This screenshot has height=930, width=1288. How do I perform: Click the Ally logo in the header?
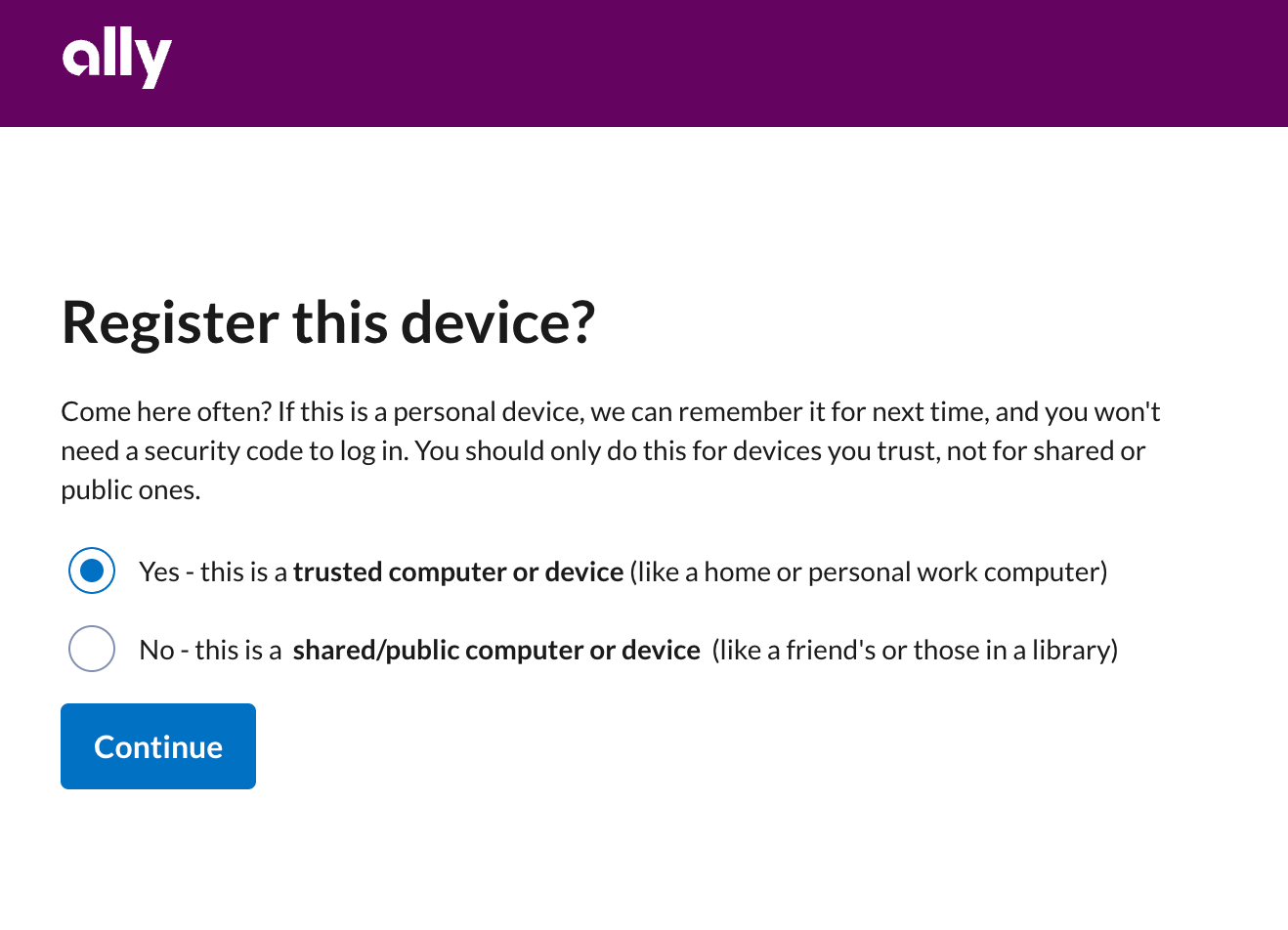[116, 59]
